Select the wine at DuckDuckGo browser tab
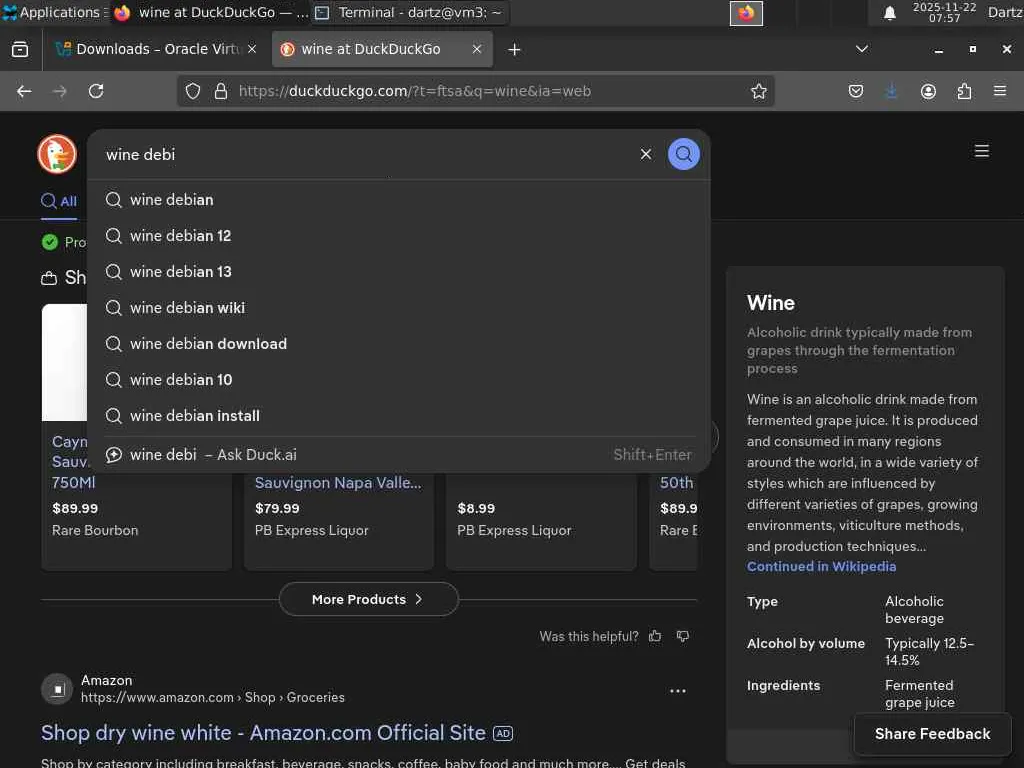1024x768 pixels. tap(382, 49)
